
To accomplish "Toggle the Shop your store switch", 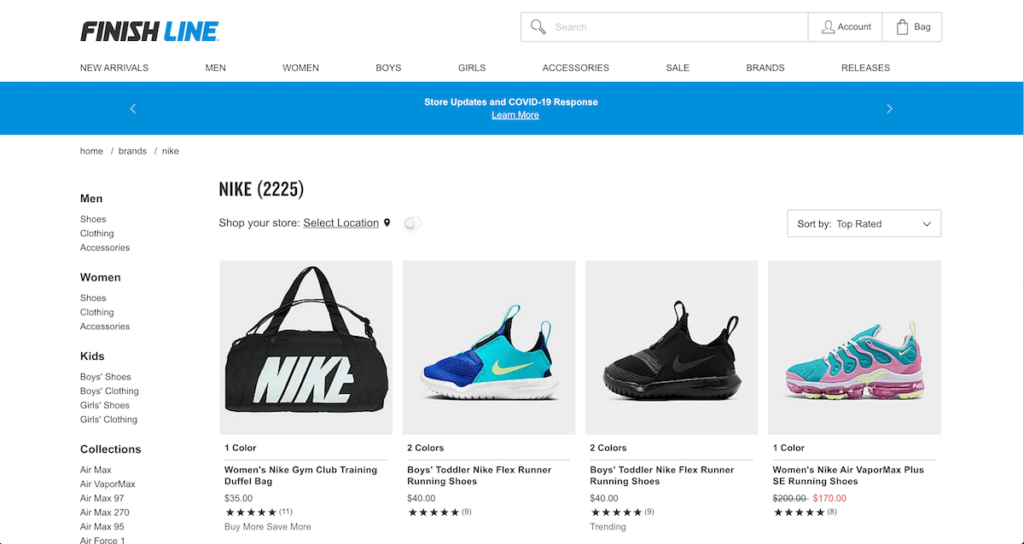I will (x=413, y=223).
